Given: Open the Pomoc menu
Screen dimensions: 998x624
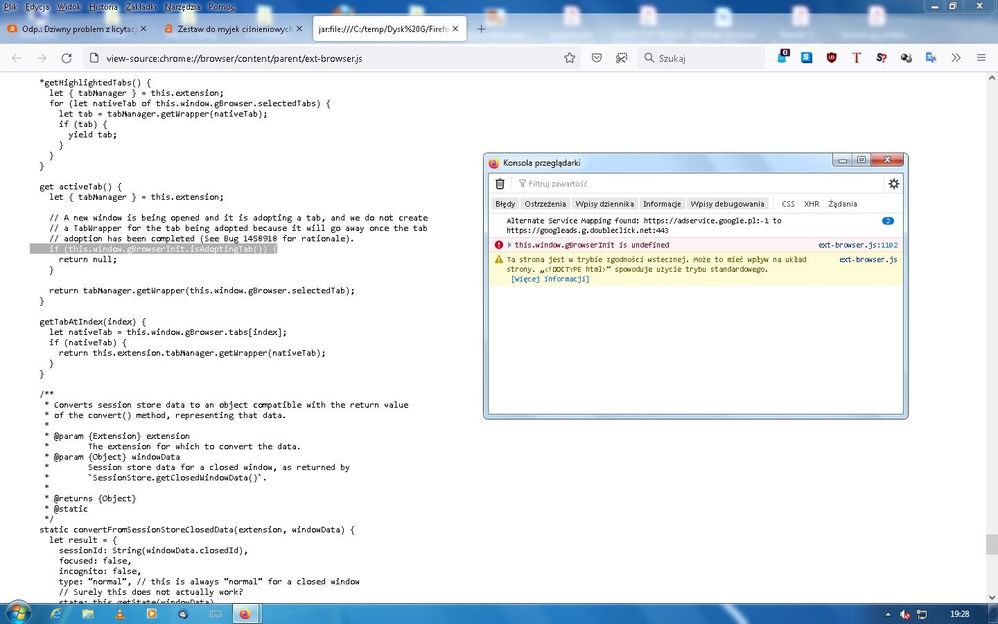Looking at the screenshot, I should pyautogui.click(x=221, y=7).
